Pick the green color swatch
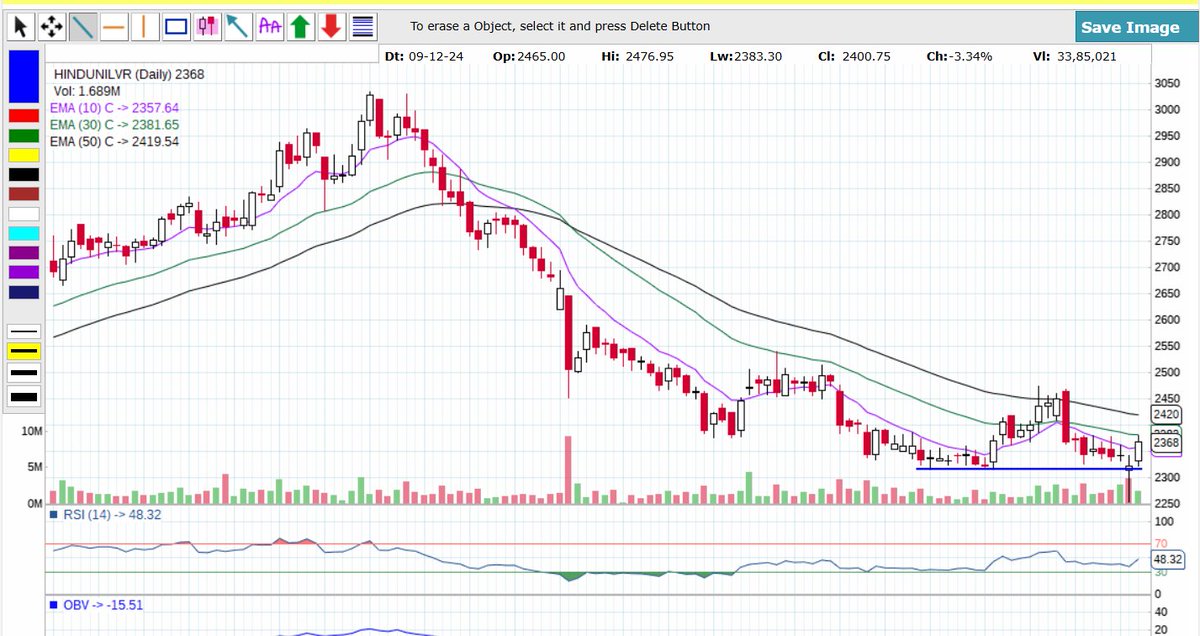 tap(24, 136)
